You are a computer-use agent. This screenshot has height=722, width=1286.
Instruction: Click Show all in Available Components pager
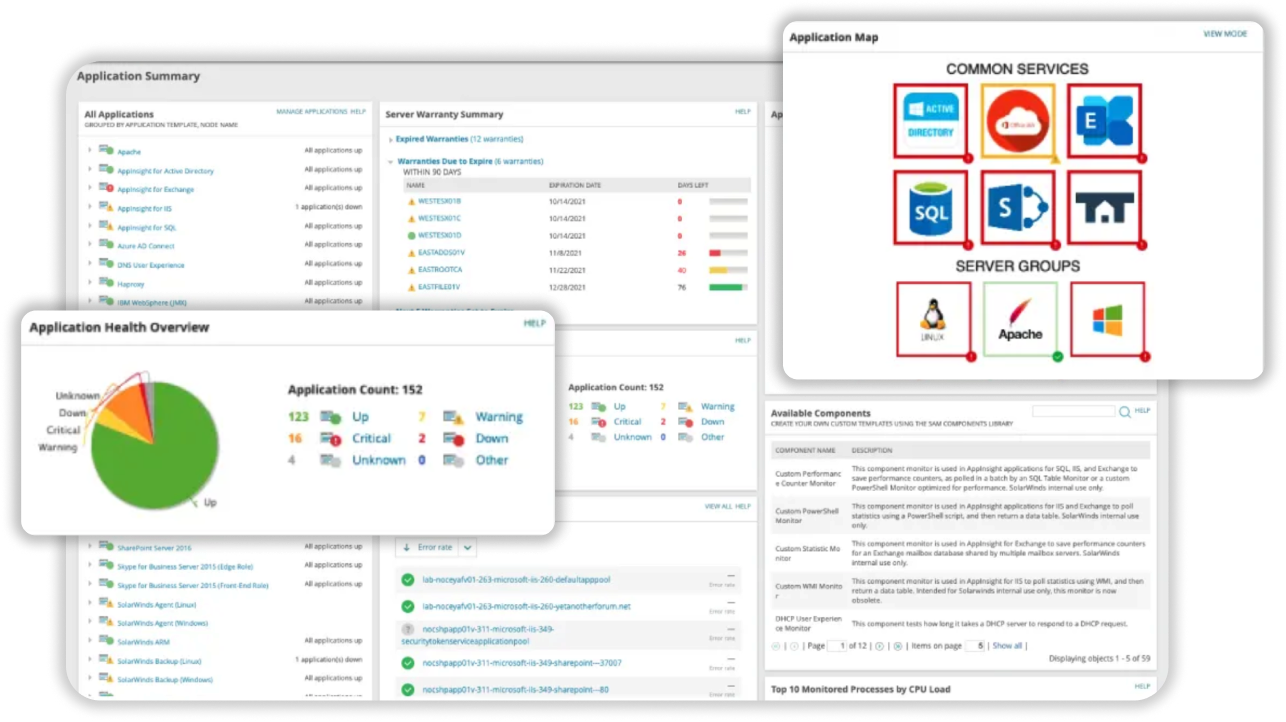coord(1007,646)
